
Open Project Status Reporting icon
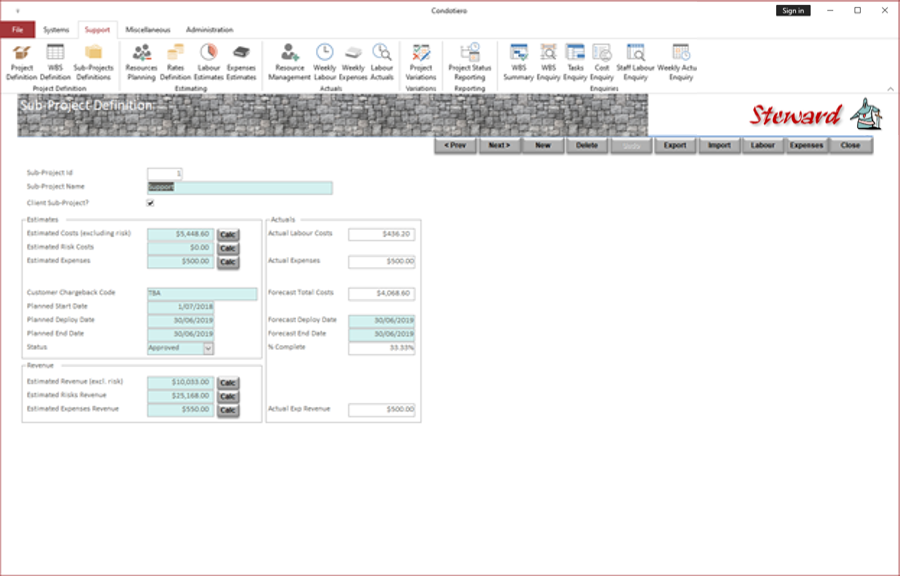[x=470, y=62]
